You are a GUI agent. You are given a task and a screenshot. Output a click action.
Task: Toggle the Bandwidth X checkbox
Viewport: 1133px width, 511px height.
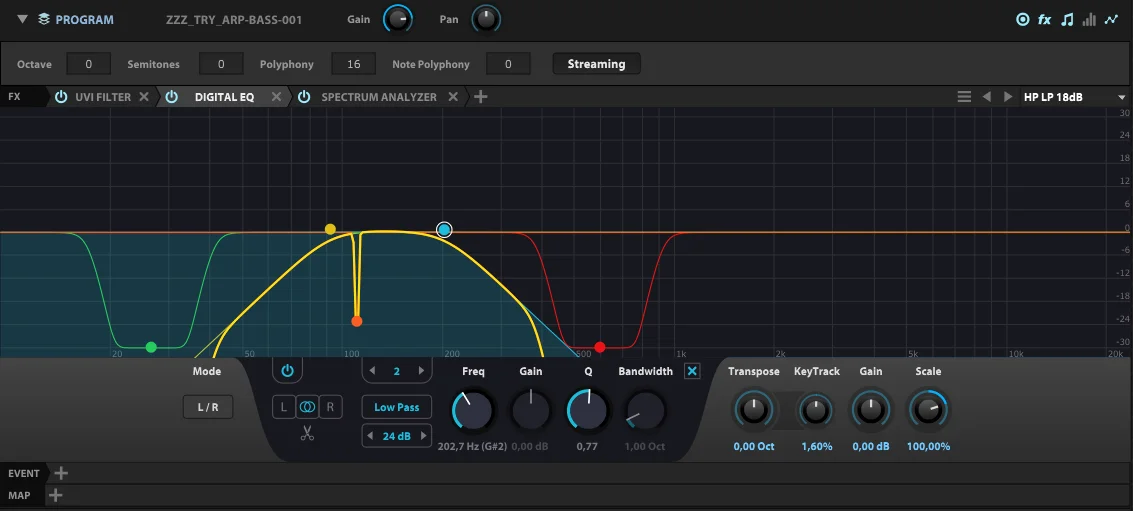692,372
